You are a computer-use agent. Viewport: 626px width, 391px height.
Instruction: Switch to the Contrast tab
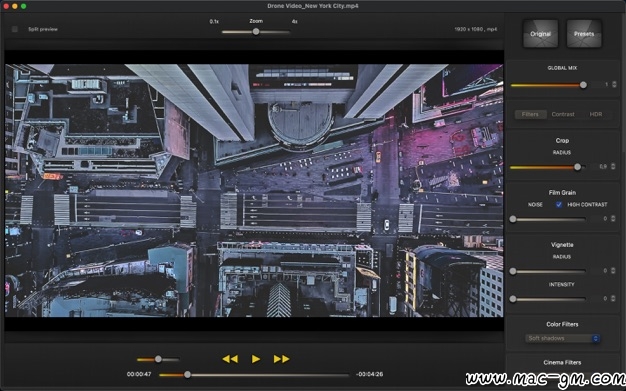pos(563,114)
